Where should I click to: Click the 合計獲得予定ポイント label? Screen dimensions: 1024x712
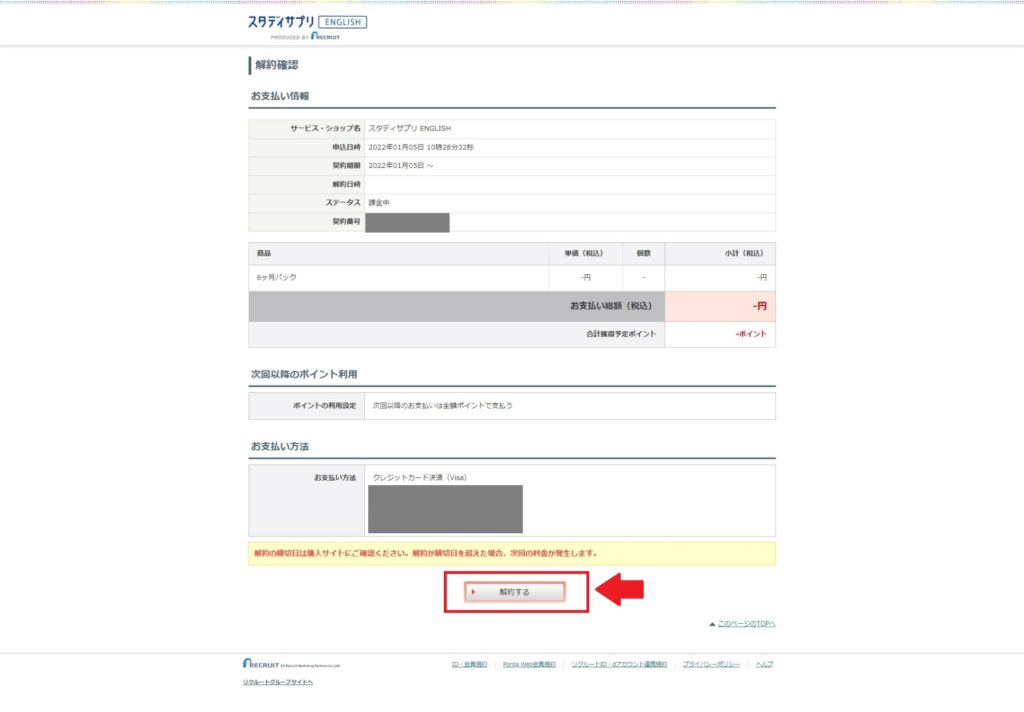621,334
